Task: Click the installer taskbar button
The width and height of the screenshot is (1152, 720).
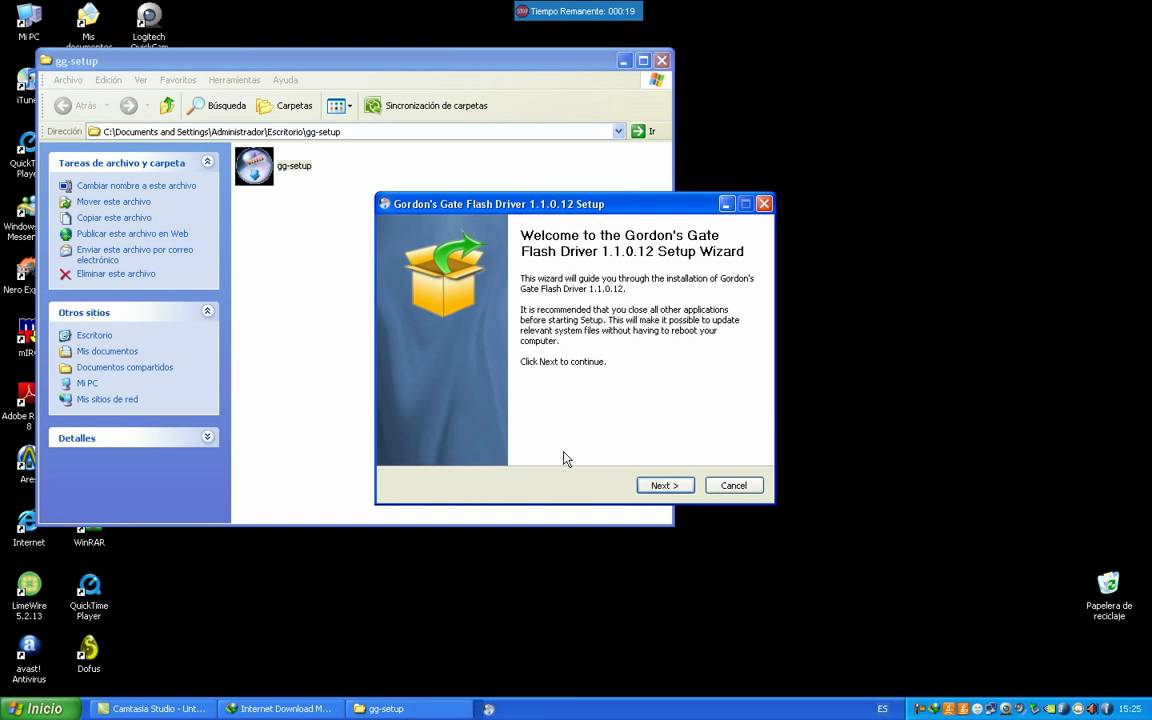Action: click(489, 709)
